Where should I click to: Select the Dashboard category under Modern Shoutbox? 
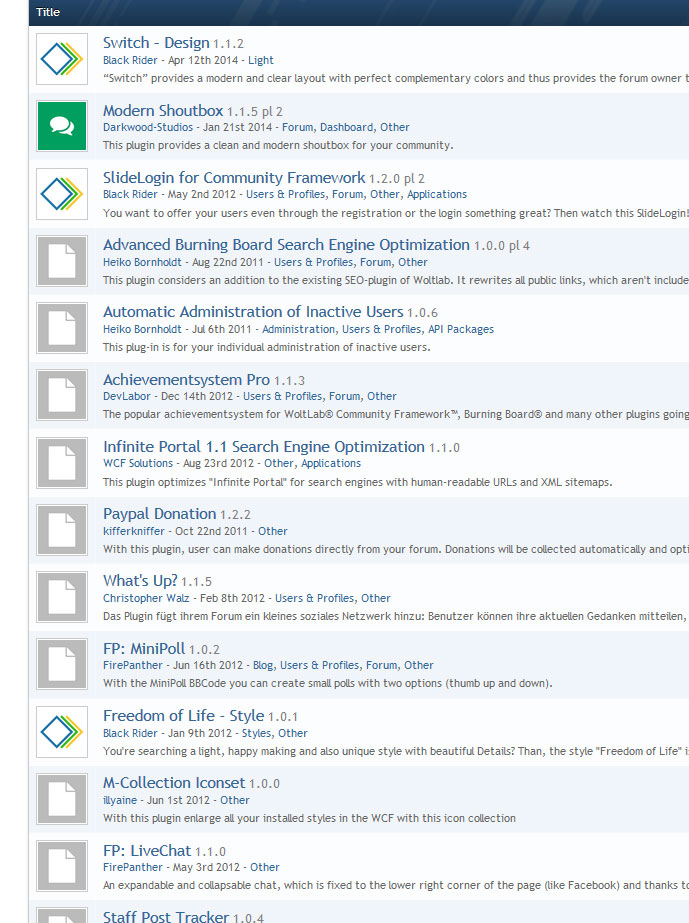click(x=346, y=128)
